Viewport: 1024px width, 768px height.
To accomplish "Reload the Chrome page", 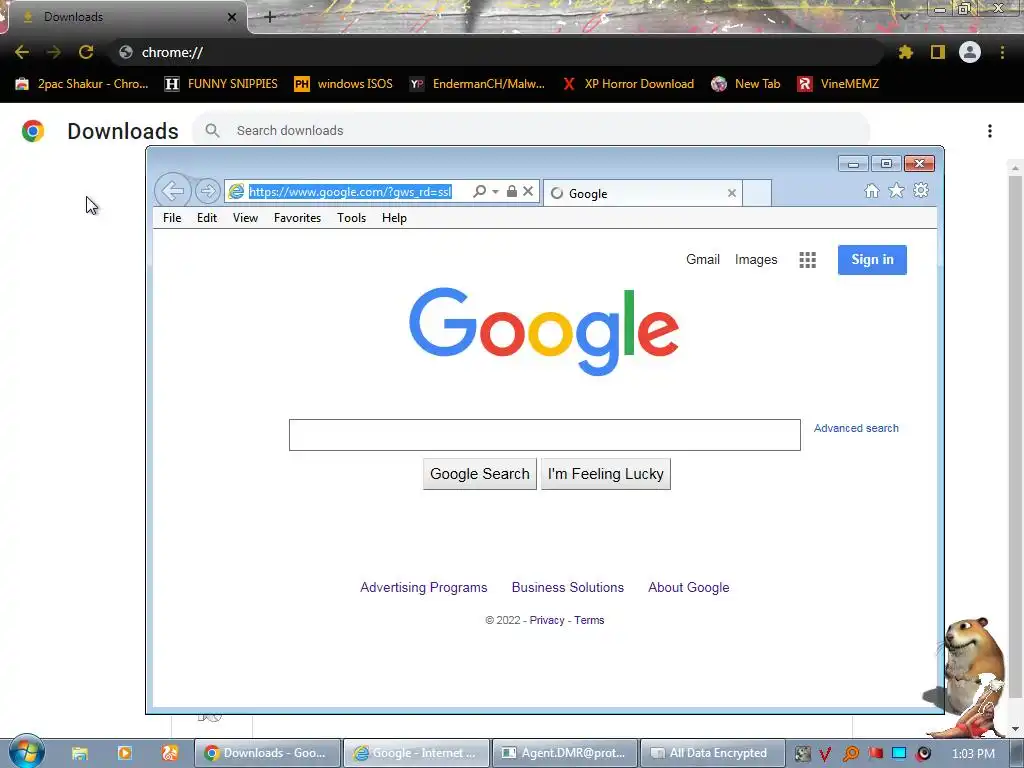I will pyautogui.click(x=86, y=52).
